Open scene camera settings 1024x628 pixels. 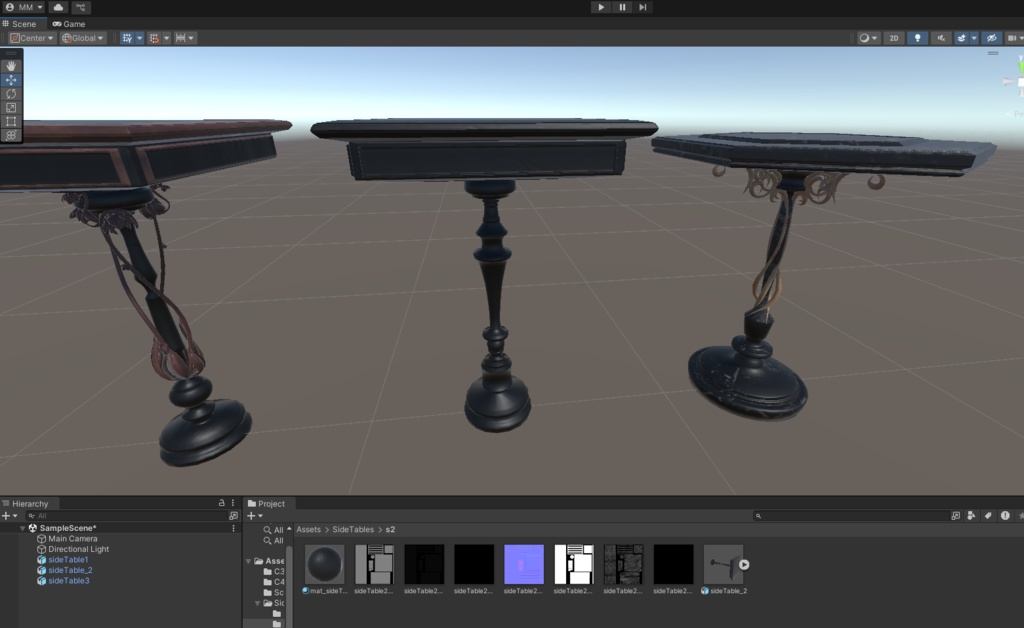[1012, 38]
